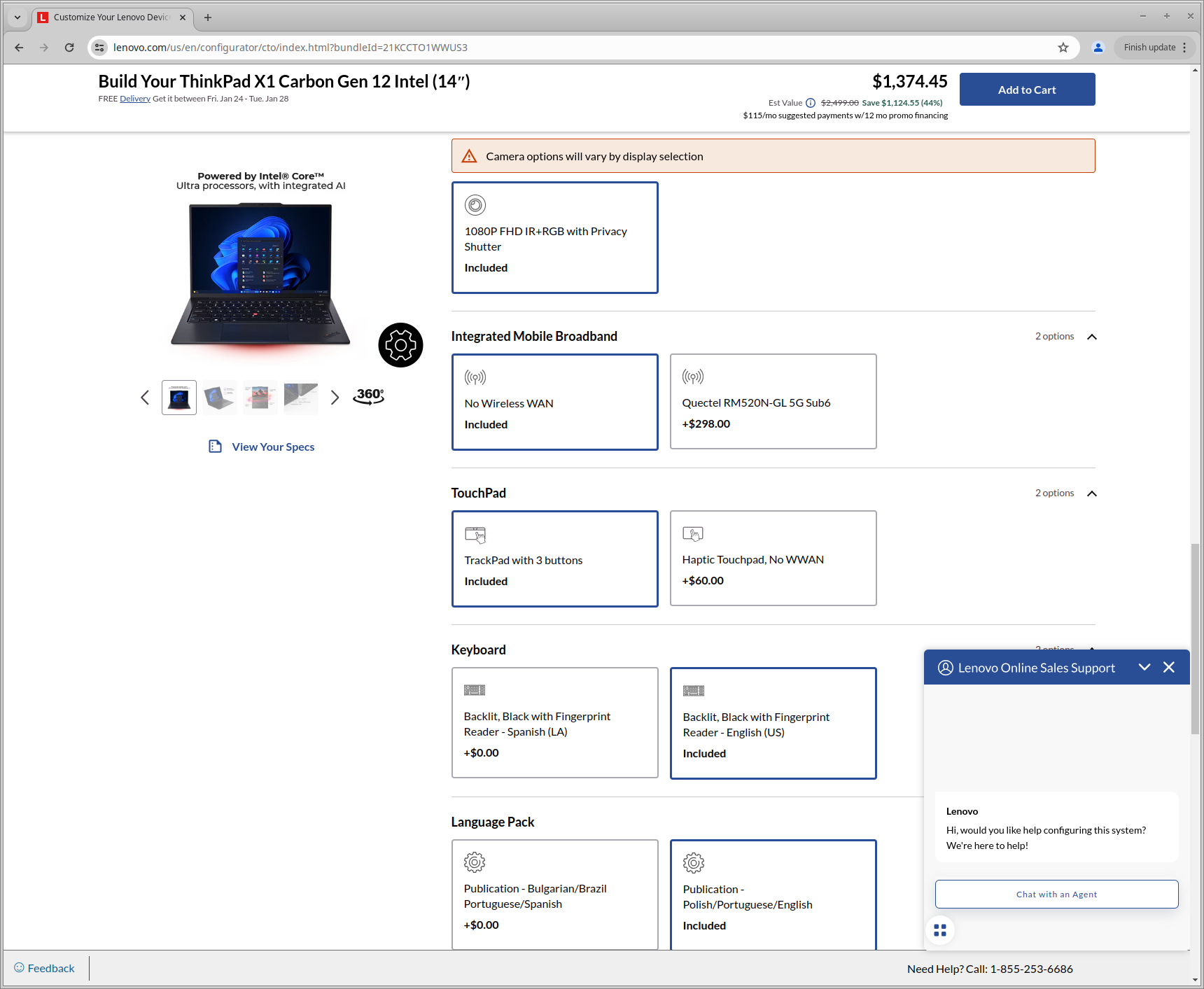The image size is (1204, 989).
Task: Click the $1,374.45 total price
Action: 910,81
